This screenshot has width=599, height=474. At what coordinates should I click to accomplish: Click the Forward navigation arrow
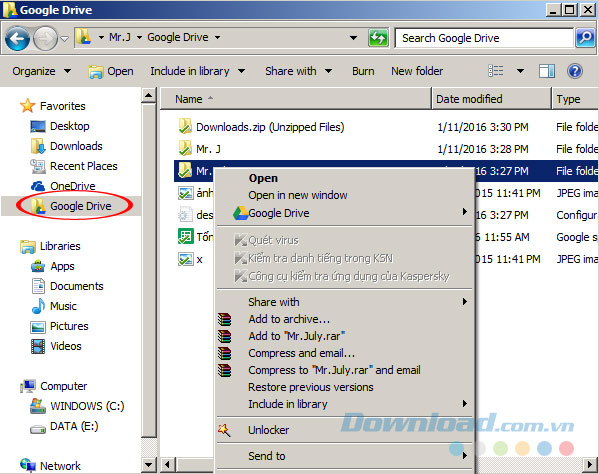pyautogui.click(x=45, y=39)
